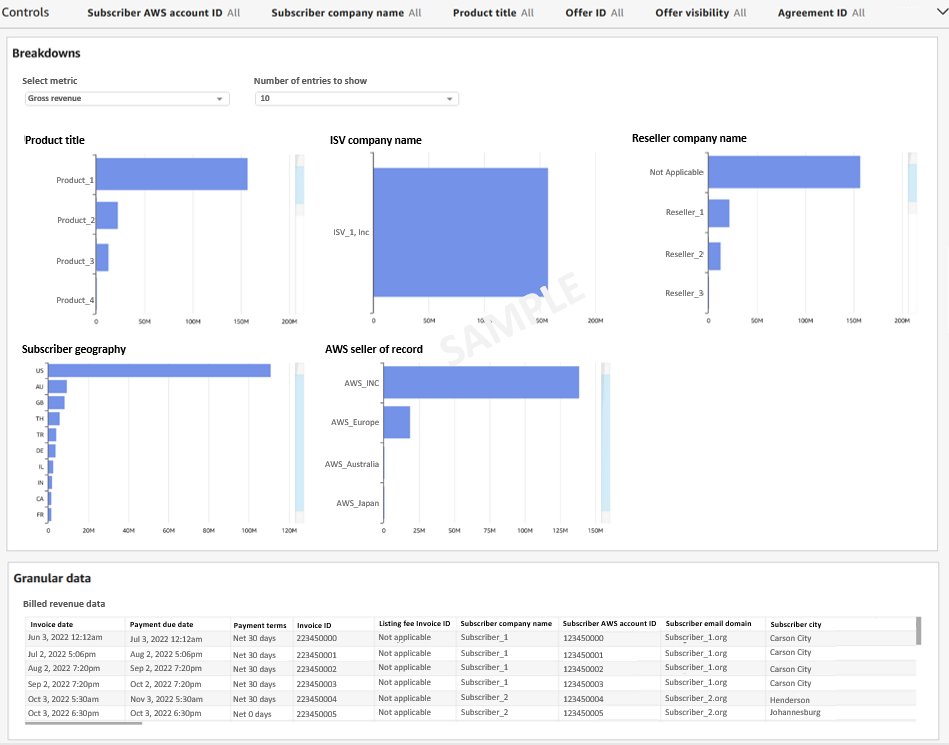Open the Subscriber company name filter
The width and height of the screenshot is (949, 745).
pyautogui.click(x=345, y=14)
